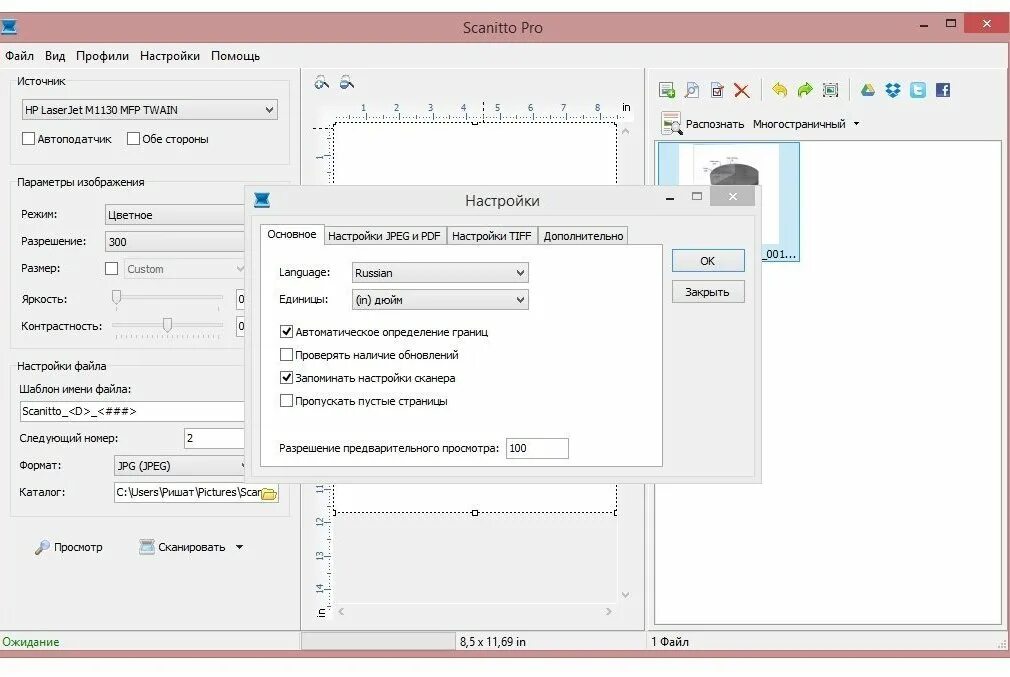
Task: Open the Файл menu
Action: [x=19, y=56]
